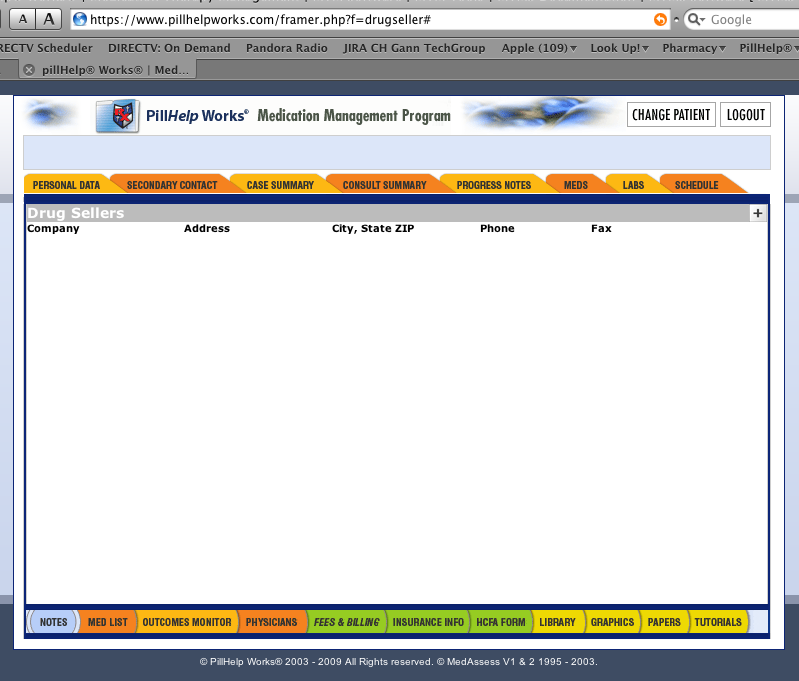Click the Logout button
The image size is (799, 681).
point(745,115)
